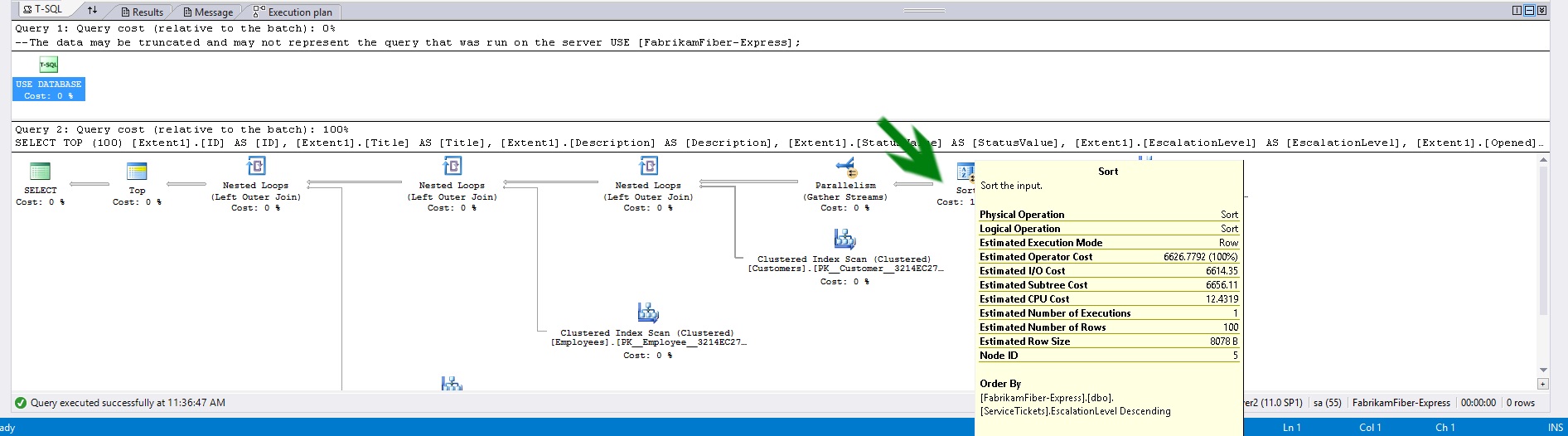Open the Results tab
Viewport: 1568px width, 436px height.
pyautogui.click(x=141, y=12)
